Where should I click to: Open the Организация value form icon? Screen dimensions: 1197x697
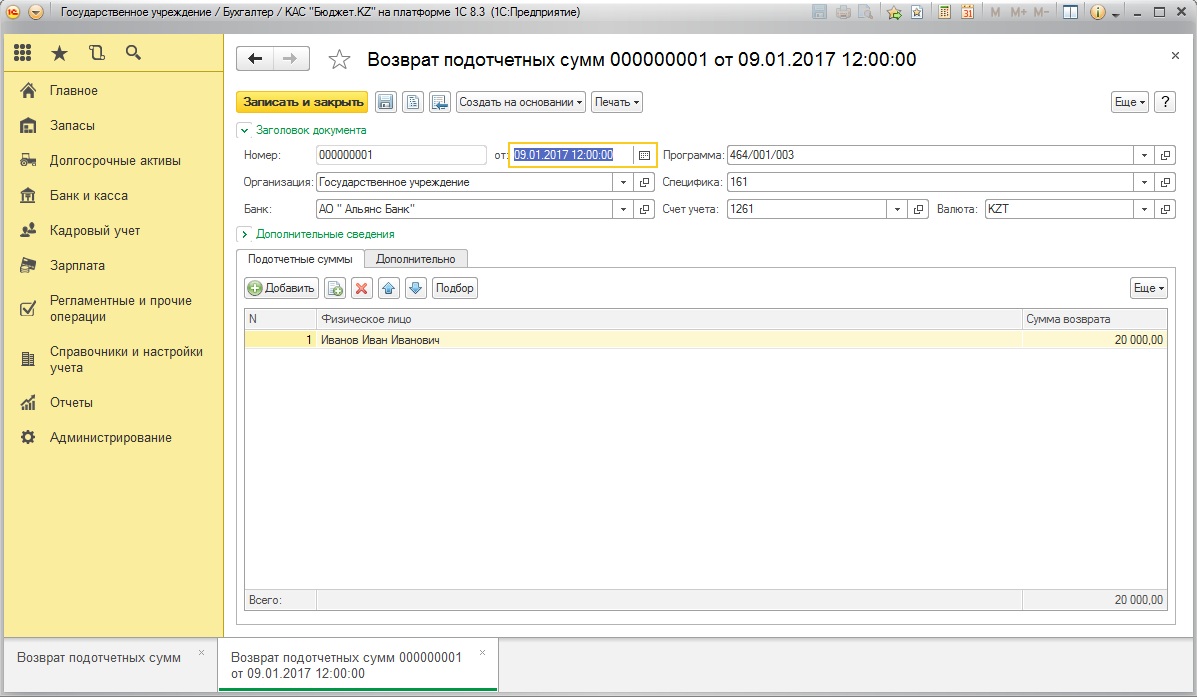pos(644,182)
